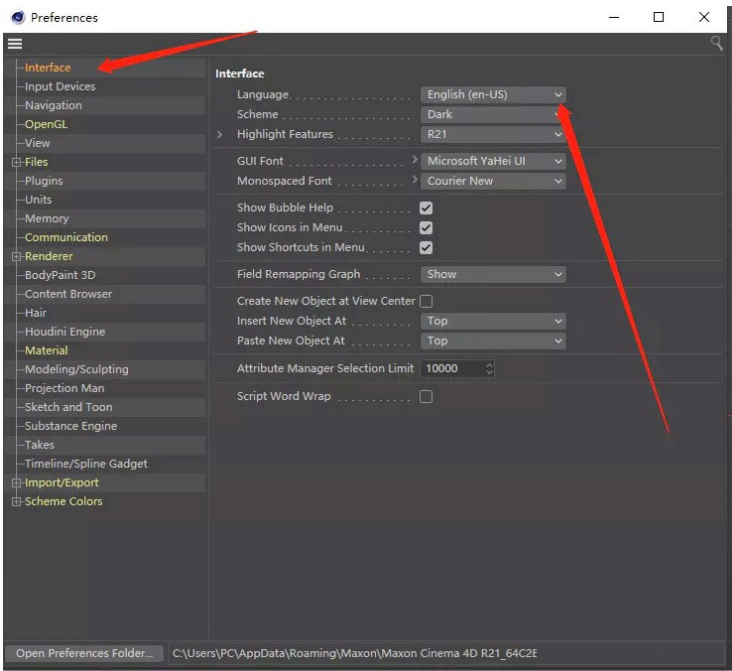Uncheck Show Shortcuts in Menu
This screenshot has height=671, width=732.
click(x=426, y=247)
